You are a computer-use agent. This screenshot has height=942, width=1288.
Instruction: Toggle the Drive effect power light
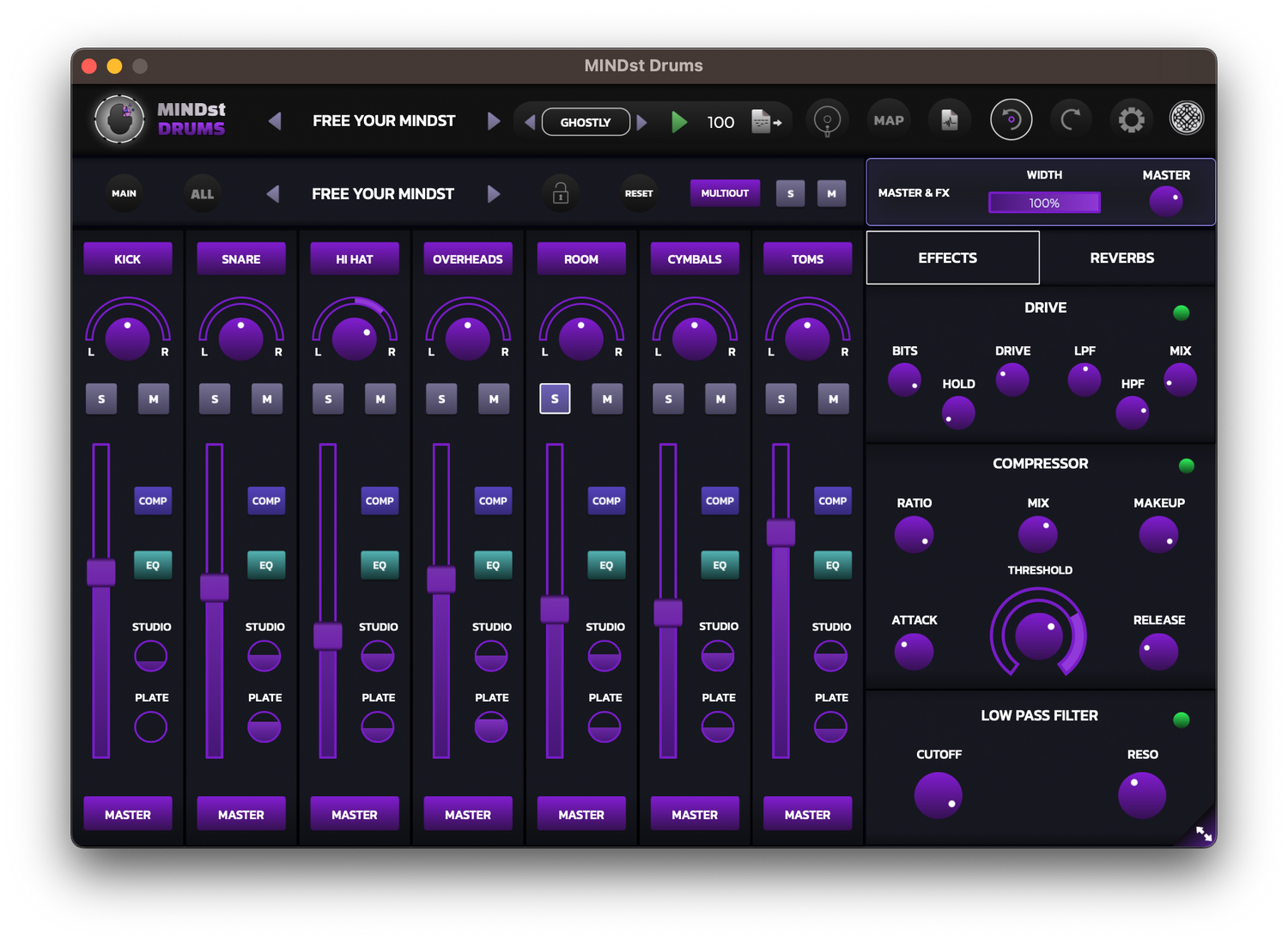[x=1182, y=313]
